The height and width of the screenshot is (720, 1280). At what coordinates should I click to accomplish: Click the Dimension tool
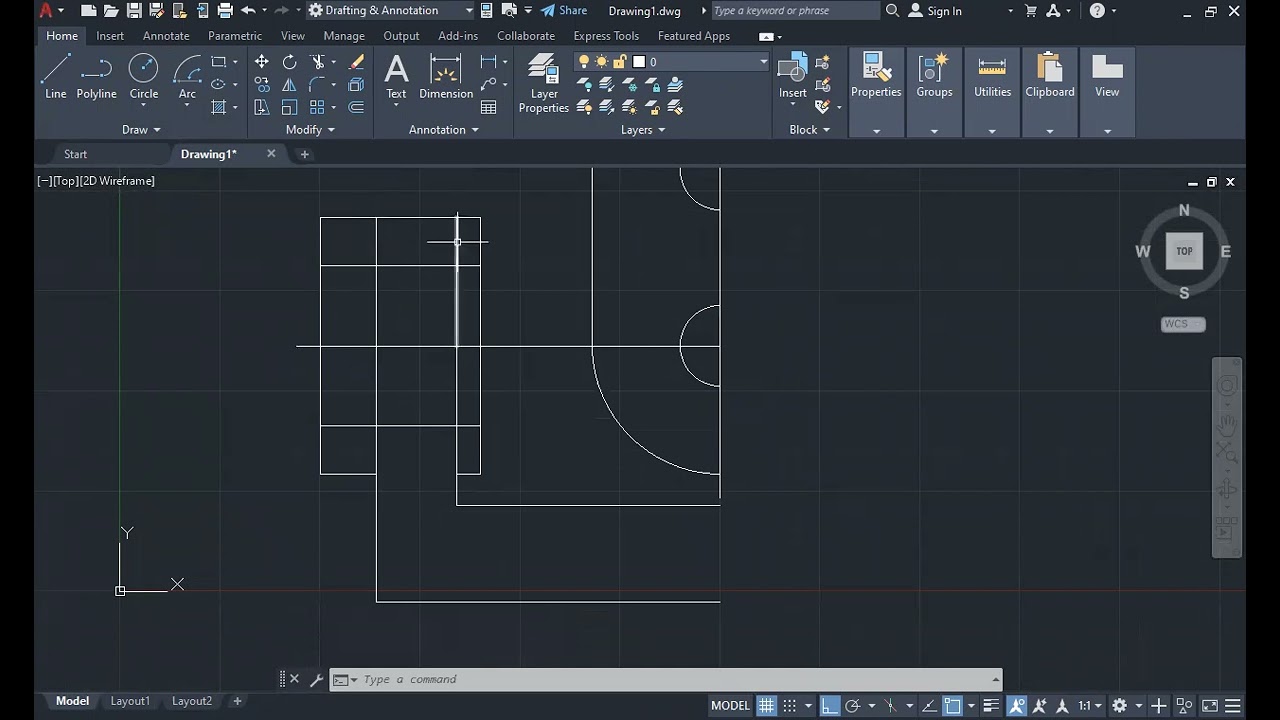coord(446,77)
